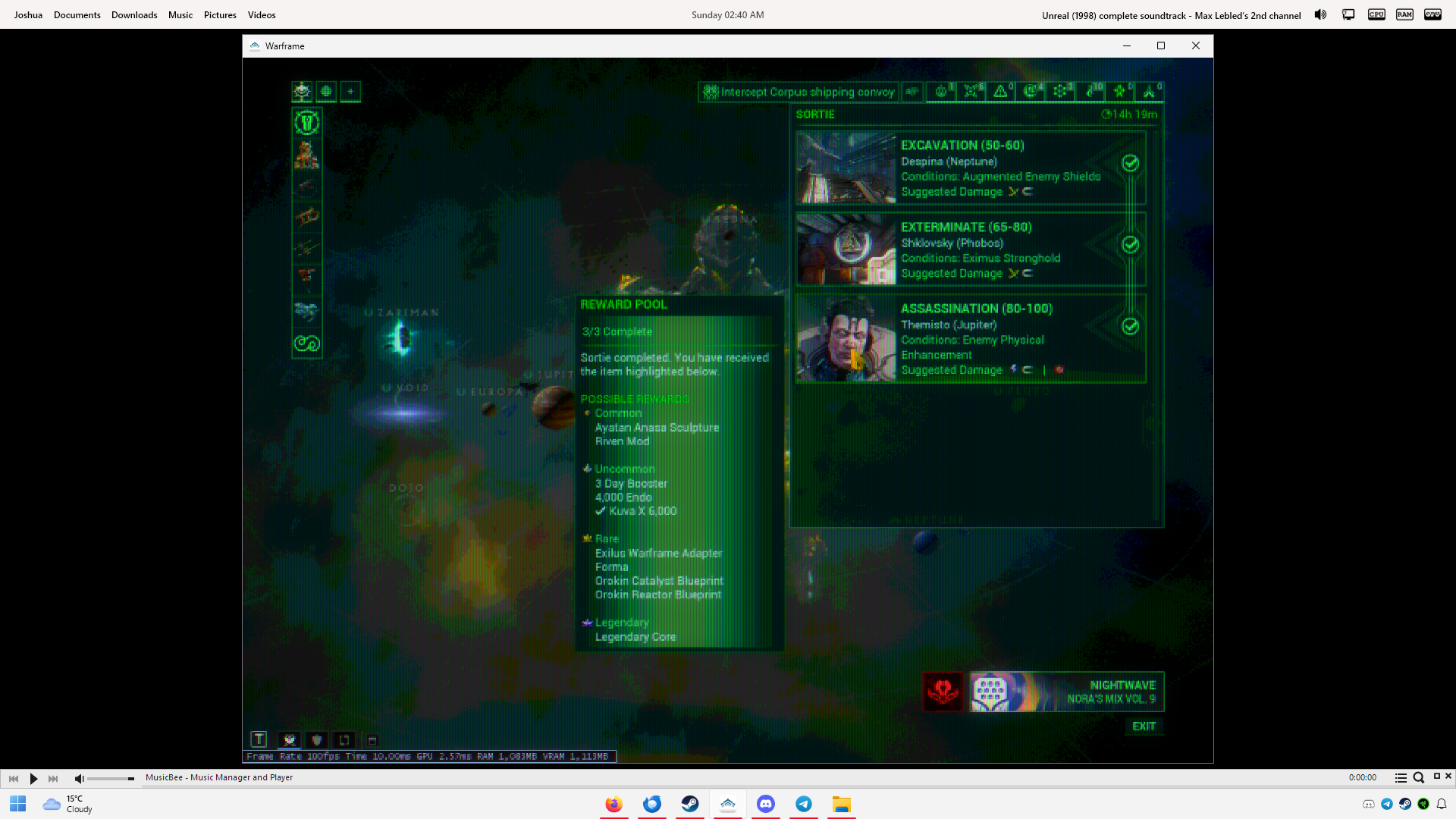Open the lotus flower icon with counter 0
1456x819 pixels.
point(1120,92)
